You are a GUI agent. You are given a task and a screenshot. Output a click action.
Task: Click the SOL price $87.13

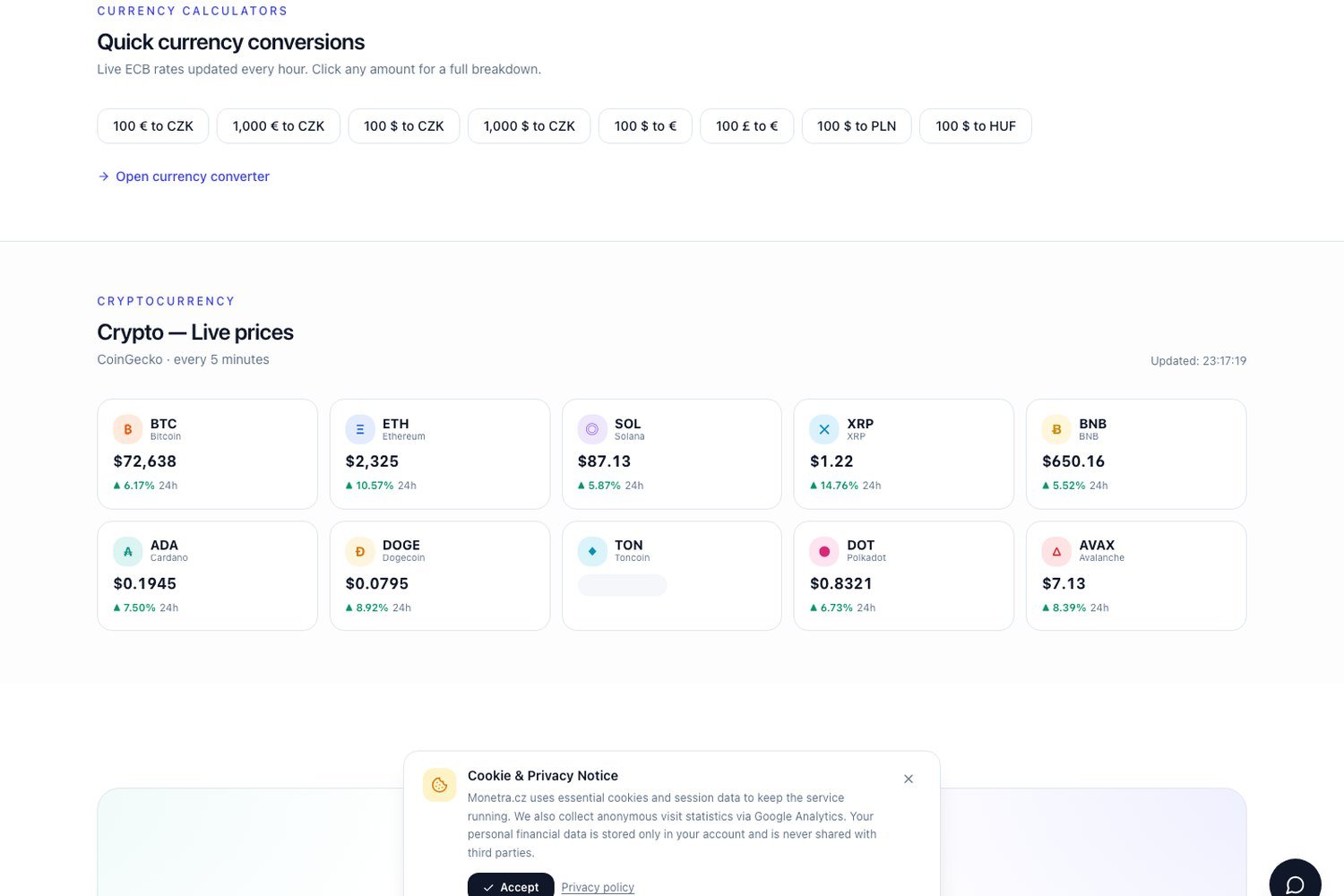point(604,461)
